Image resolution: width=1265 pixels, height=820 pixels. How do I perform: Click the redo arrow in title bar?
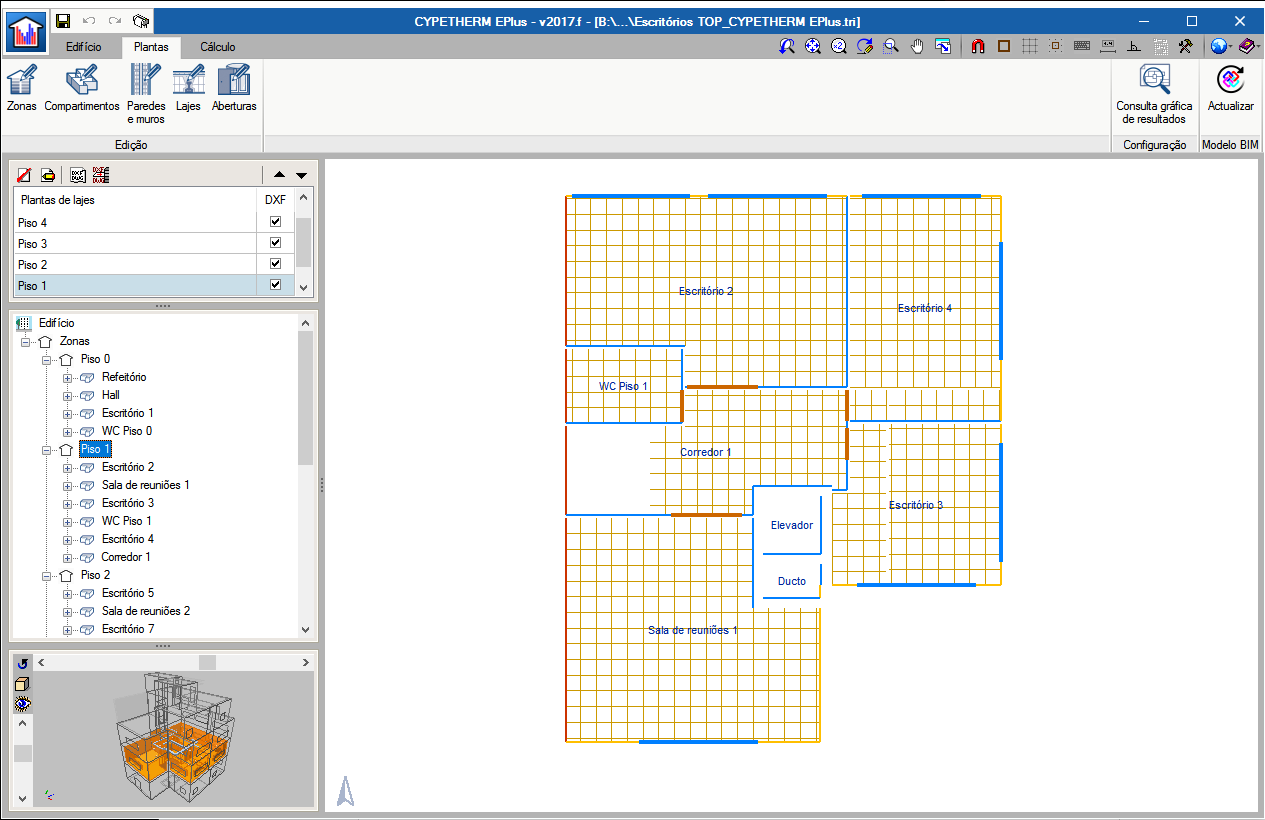point(115,20)
